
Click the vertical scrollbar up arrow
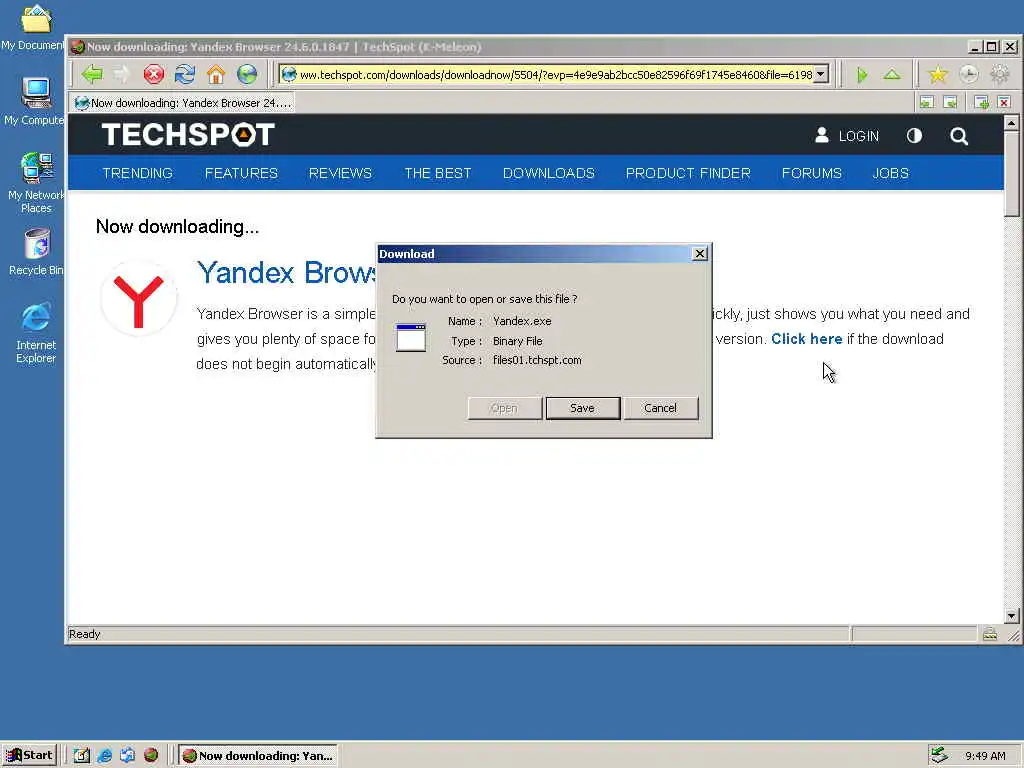[1012, 123]
